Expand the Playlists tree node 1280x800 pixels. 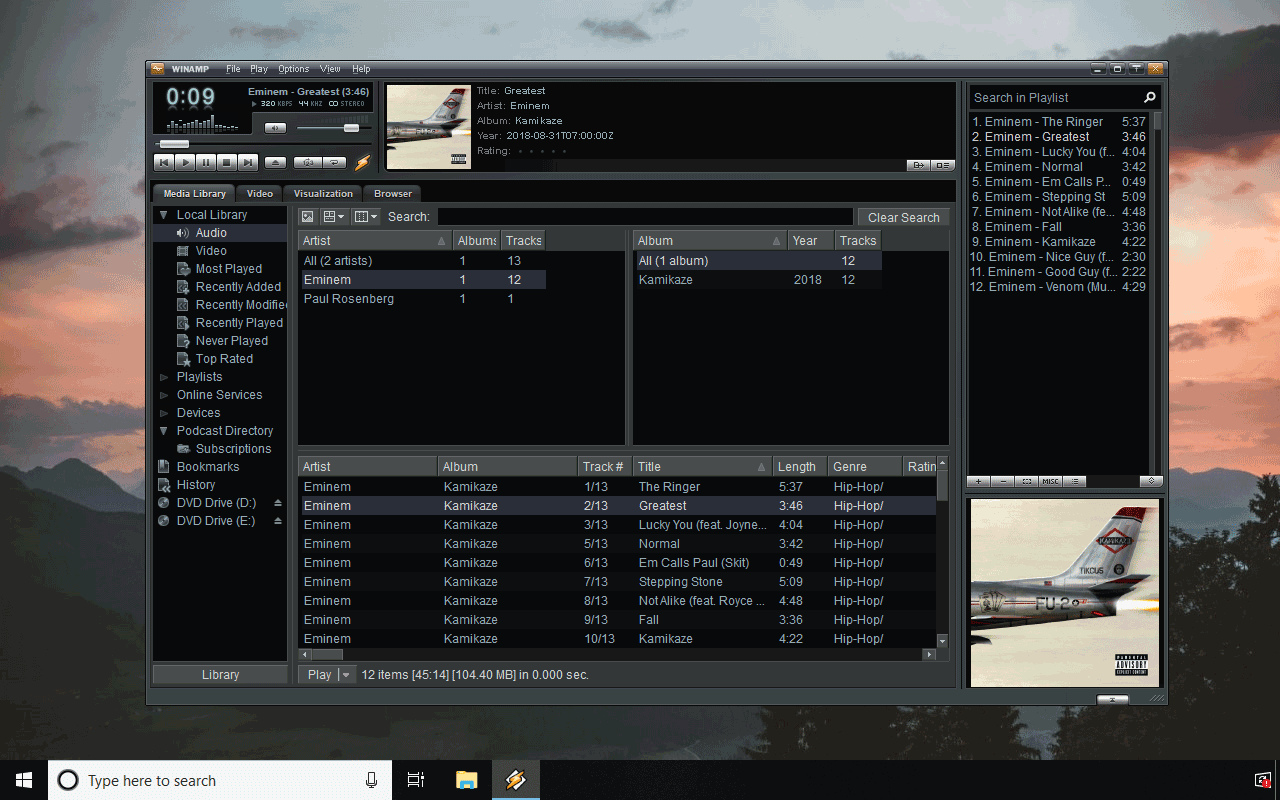pyautogui.click(x=165, y=377)
